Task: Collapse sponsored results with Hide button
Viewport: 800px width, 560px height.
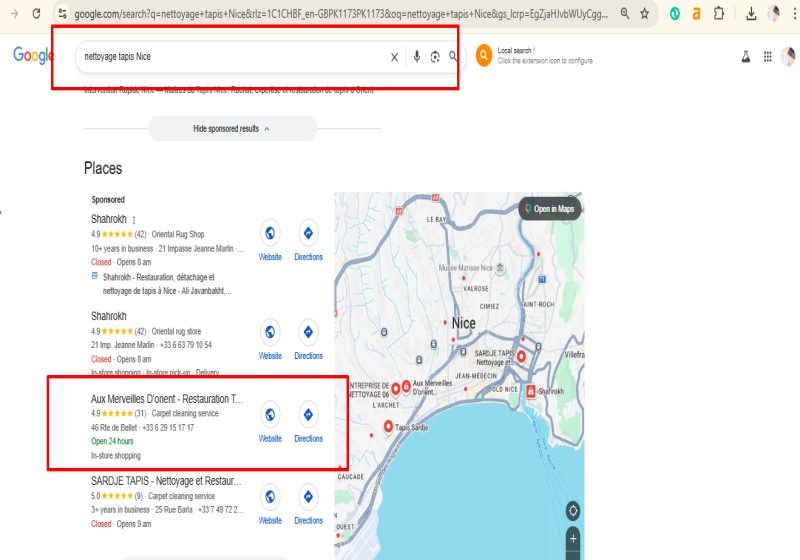Action: 232,129
